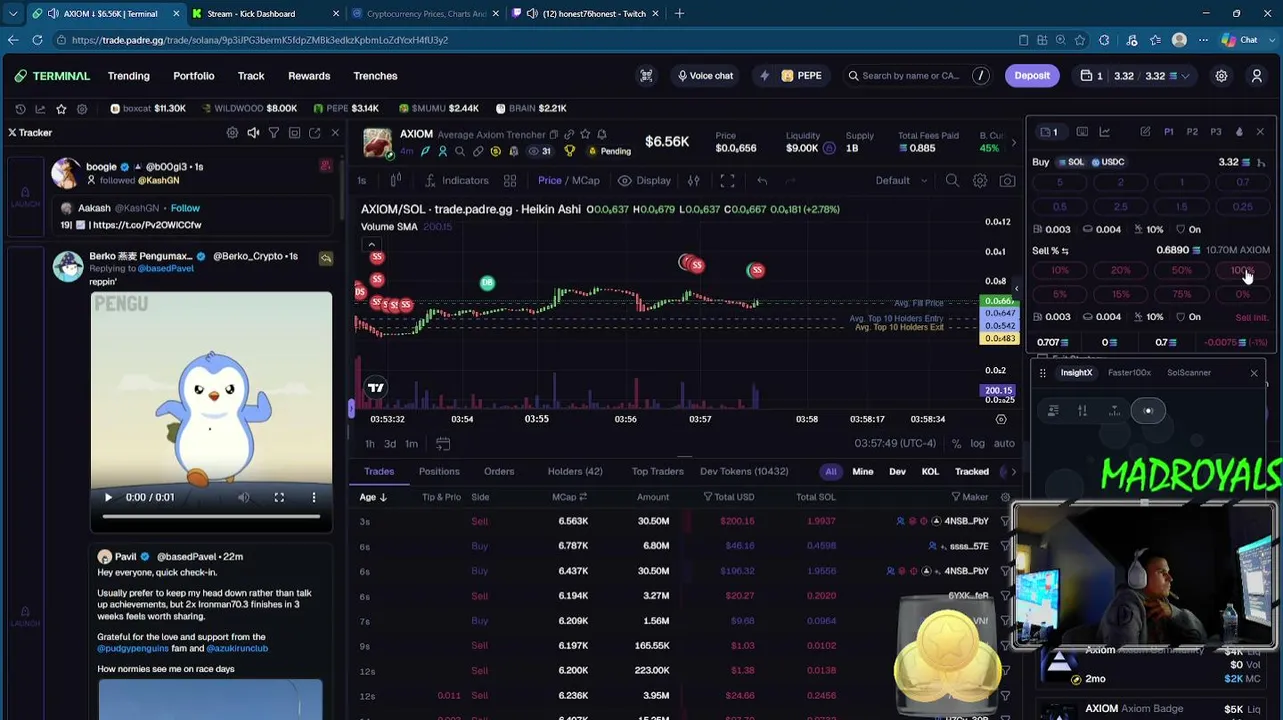Mute the X Tracker sound icon

253,132
